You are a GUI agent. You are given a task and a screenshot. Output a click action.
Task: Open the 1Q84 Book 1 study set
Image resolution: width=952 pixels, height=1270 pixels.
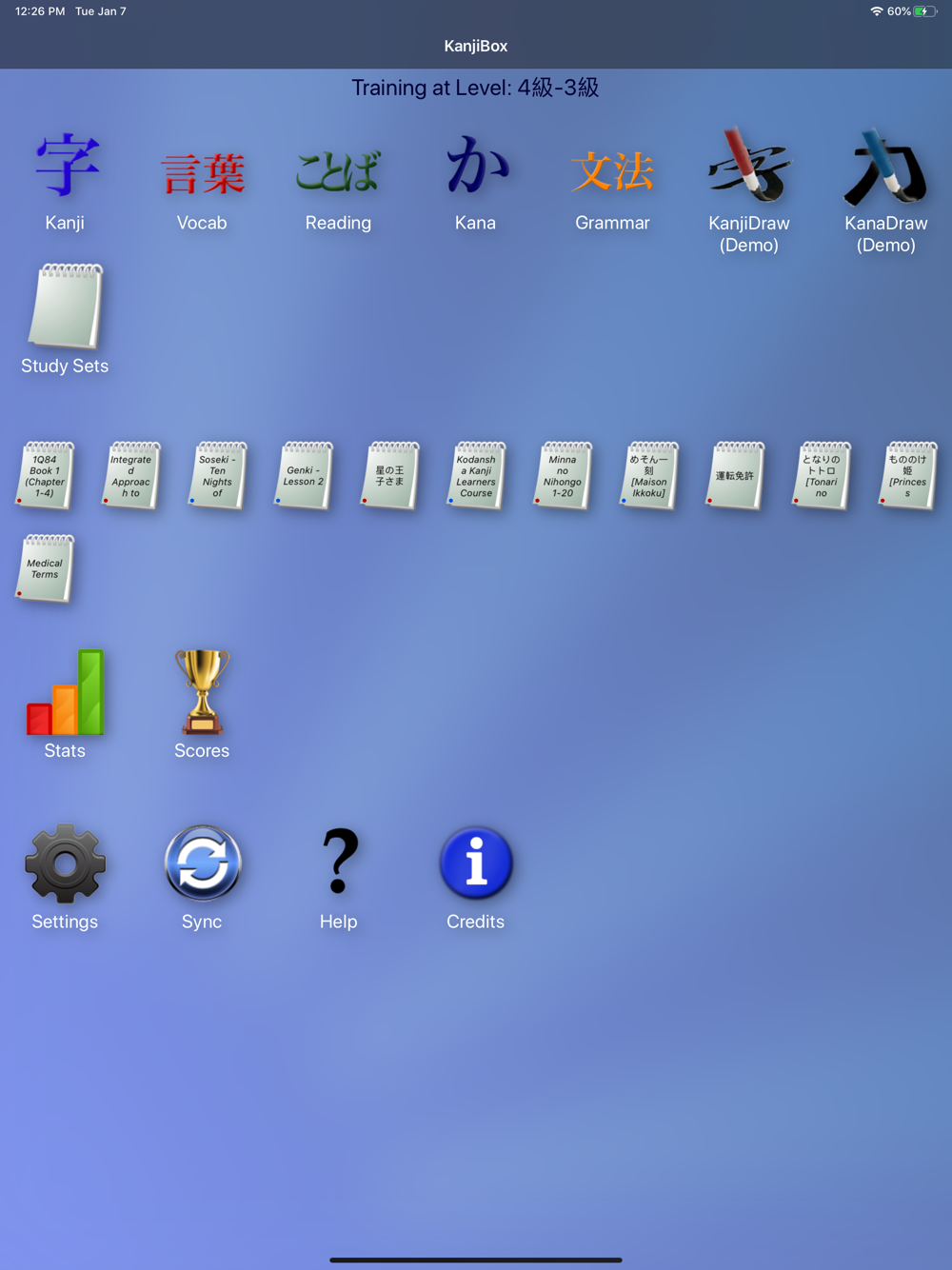(45, 476)
